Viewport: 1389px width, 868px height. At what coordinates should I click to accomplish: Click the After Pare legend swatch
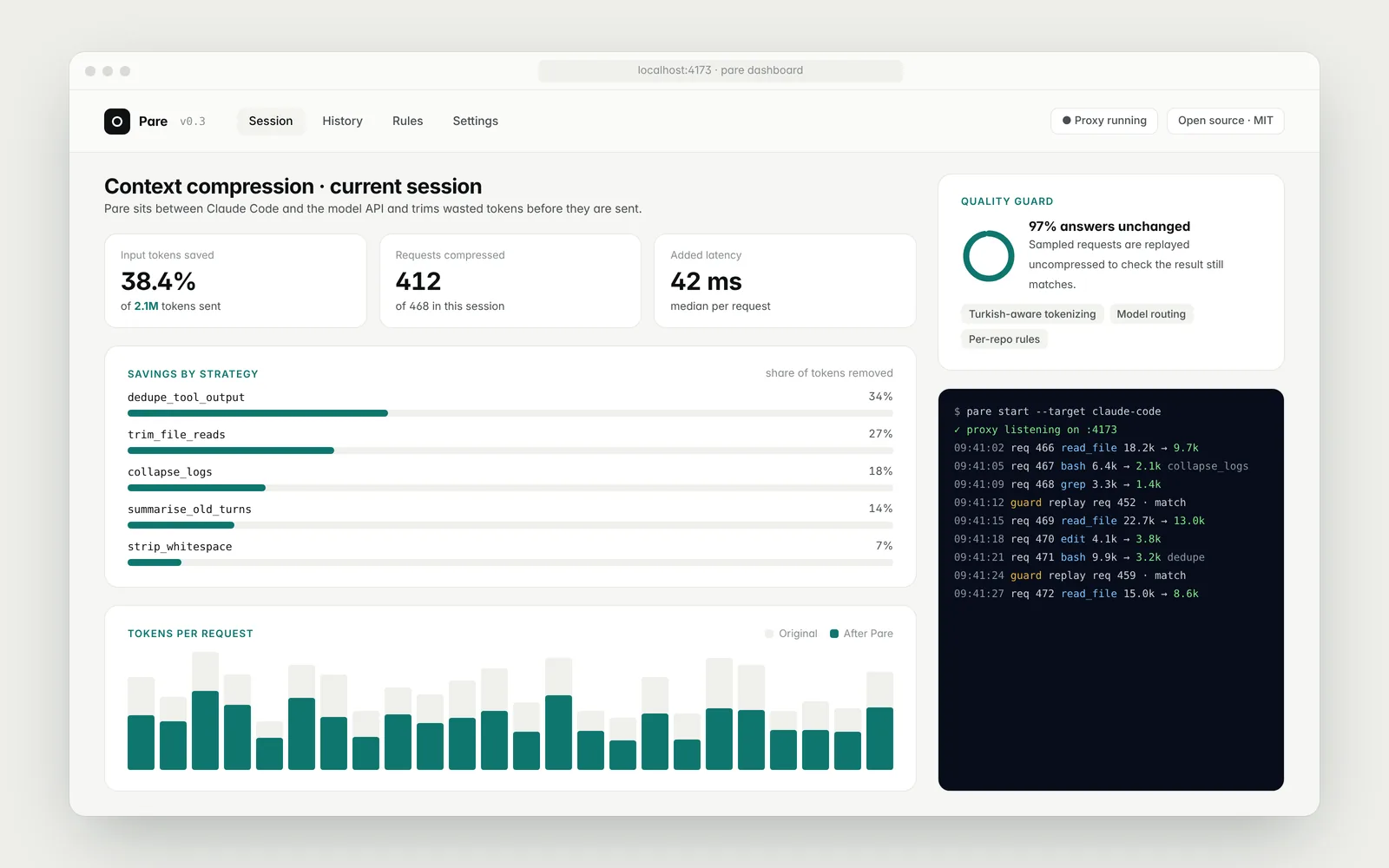(834, 634)
